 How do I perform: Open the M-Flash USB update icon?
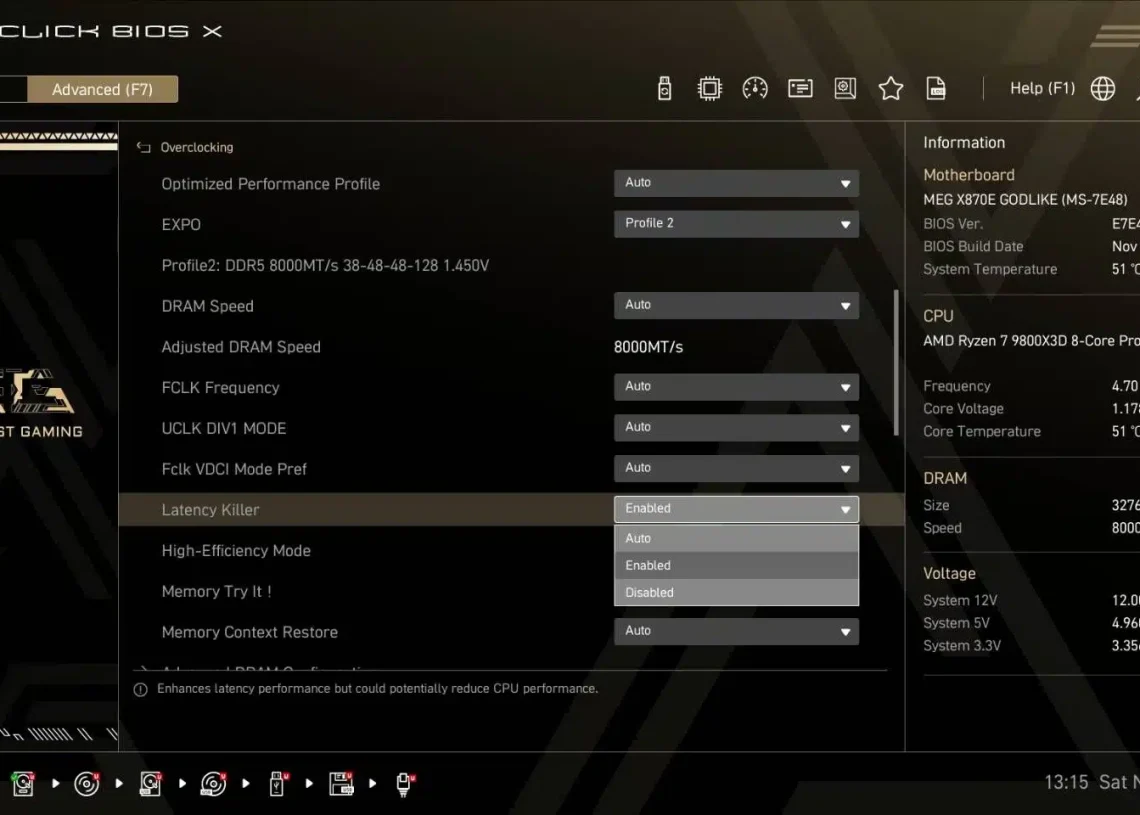(x=664, y=89)
